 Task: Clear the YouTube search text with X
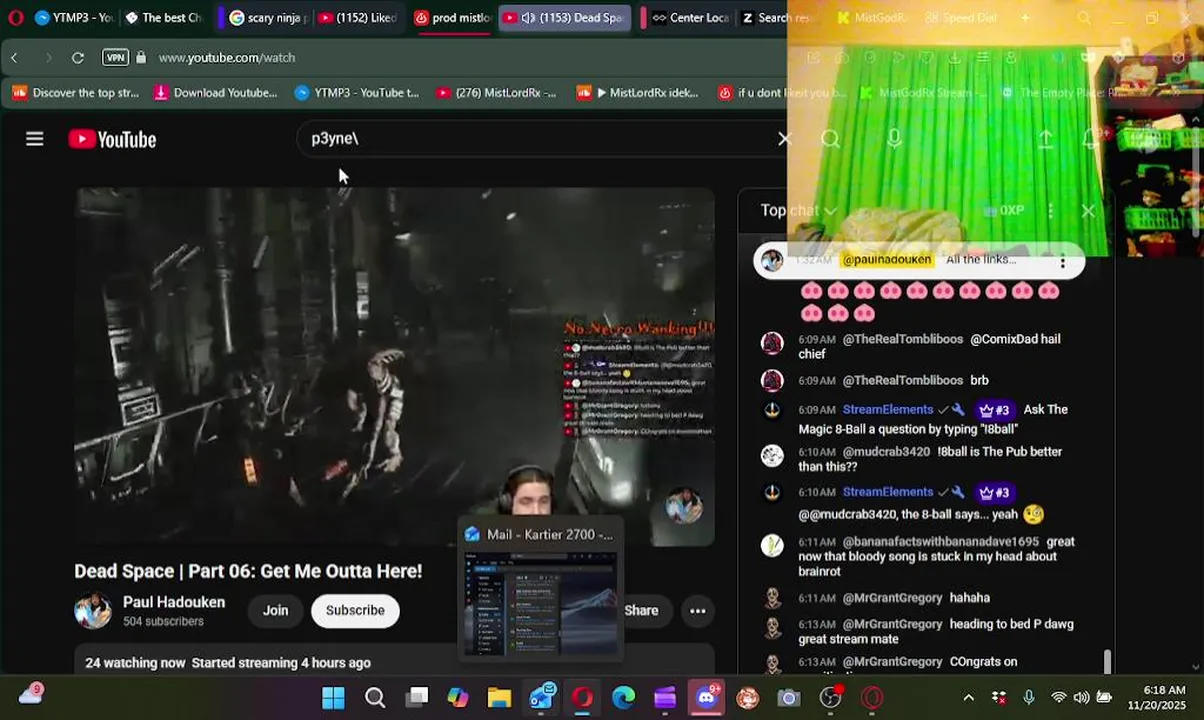pos(785,139)
